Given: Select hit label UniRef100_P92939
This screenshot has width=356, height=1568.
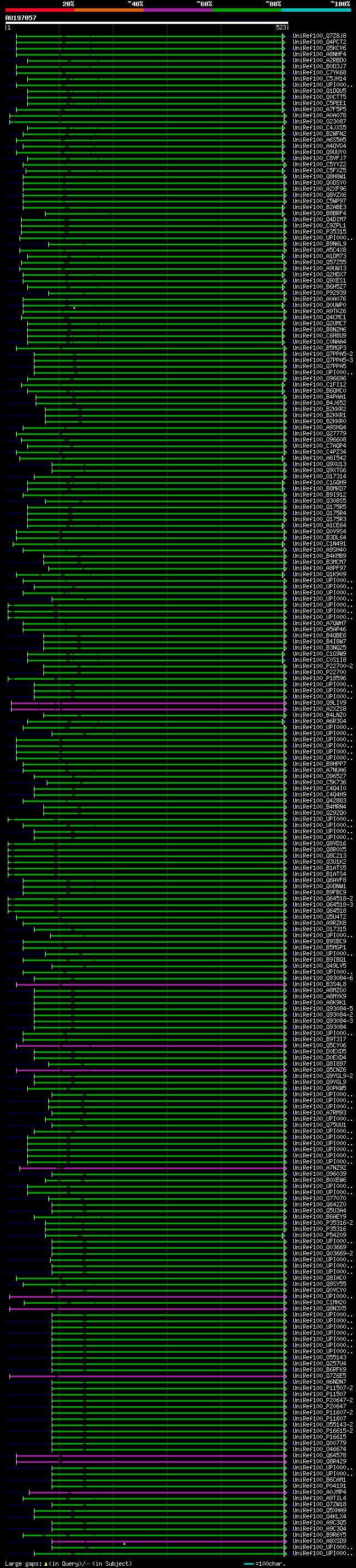Looking at the screenshot, I should pos(319,293).
